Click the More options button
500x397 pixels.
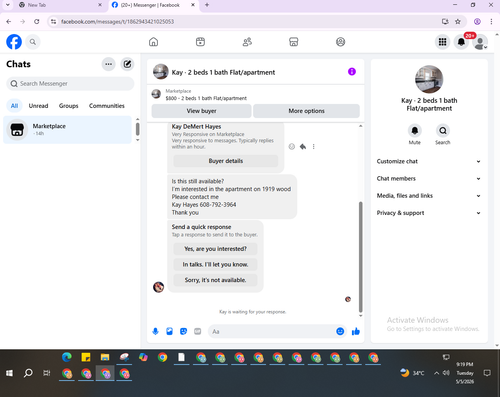coord(306,111)
